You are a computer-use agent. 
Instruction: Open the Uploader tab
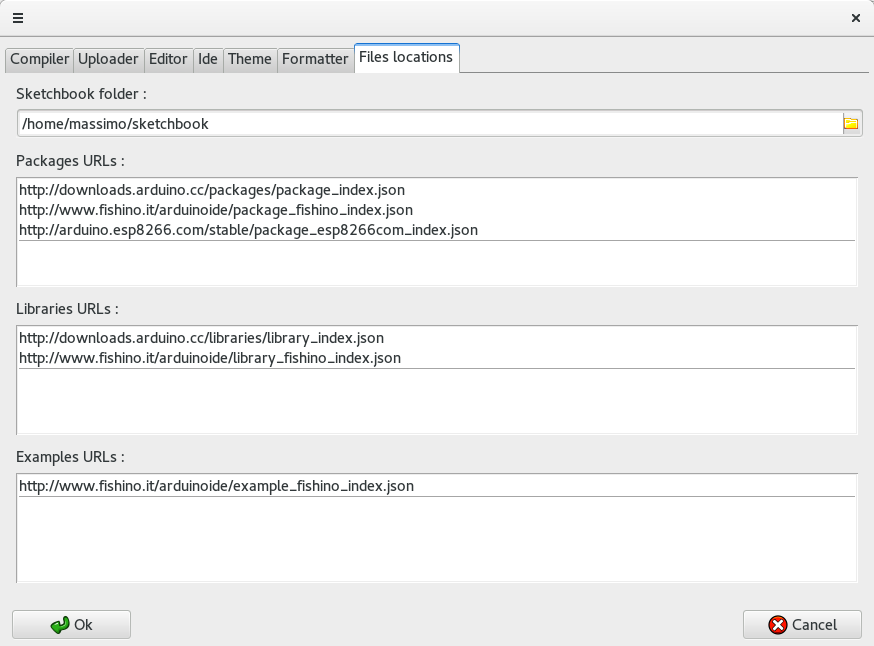click(108, 59)
